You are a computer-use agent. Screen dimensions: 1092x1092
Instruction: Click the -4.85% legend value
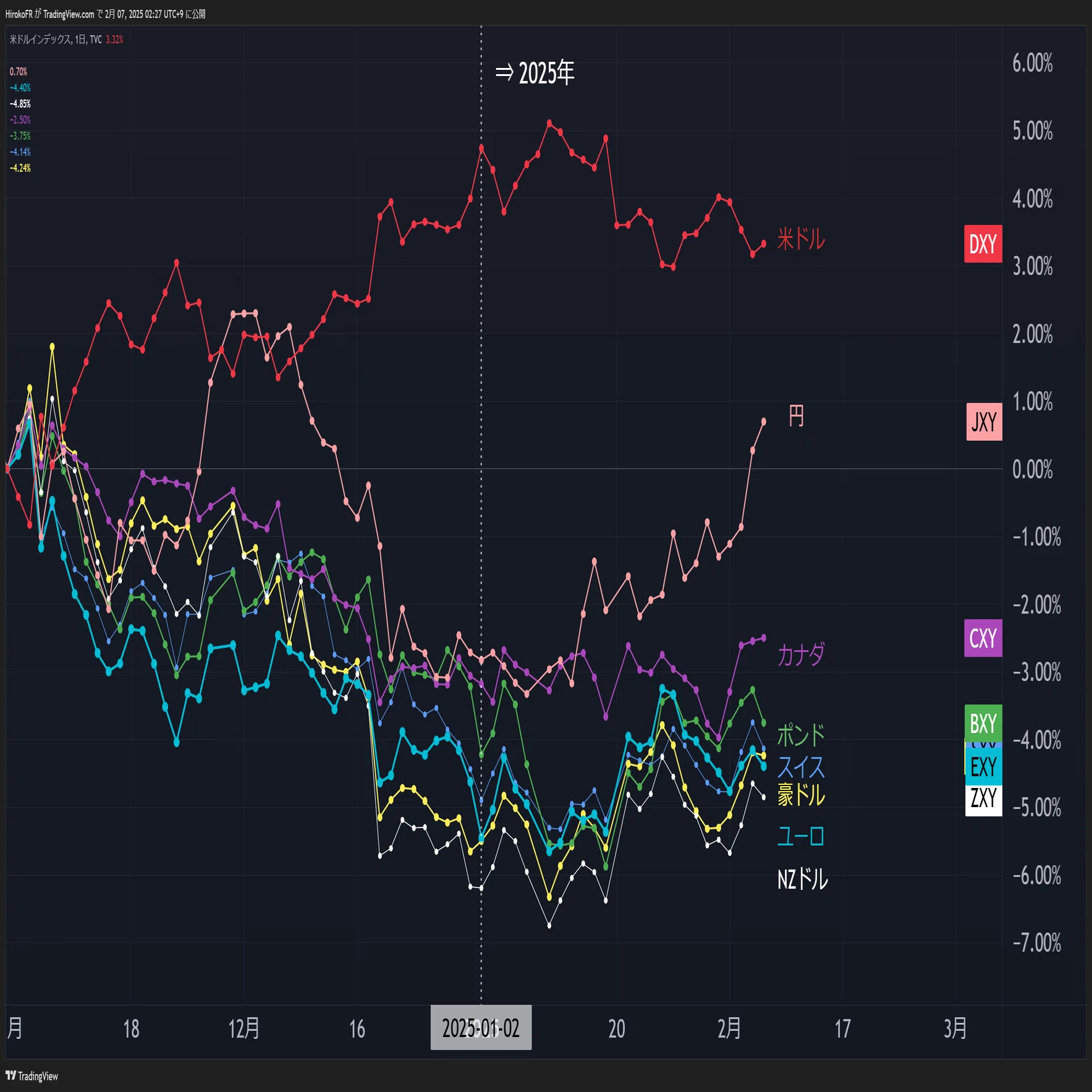click(20, 104)
